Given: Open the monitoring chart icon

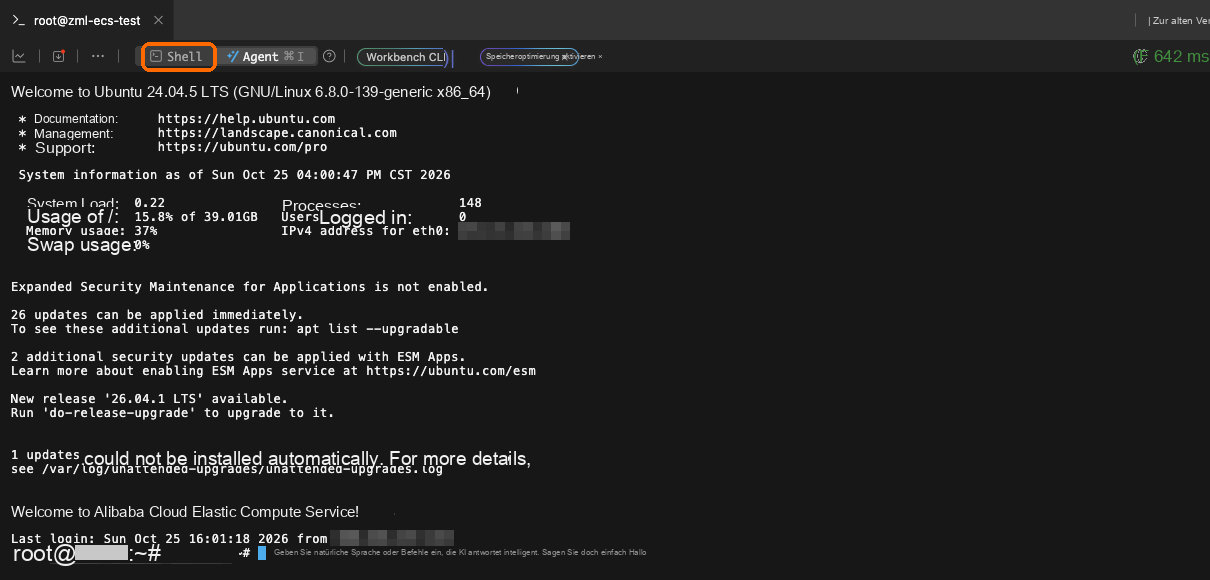Looking at the screenshot, I should [x=18, y=56].
